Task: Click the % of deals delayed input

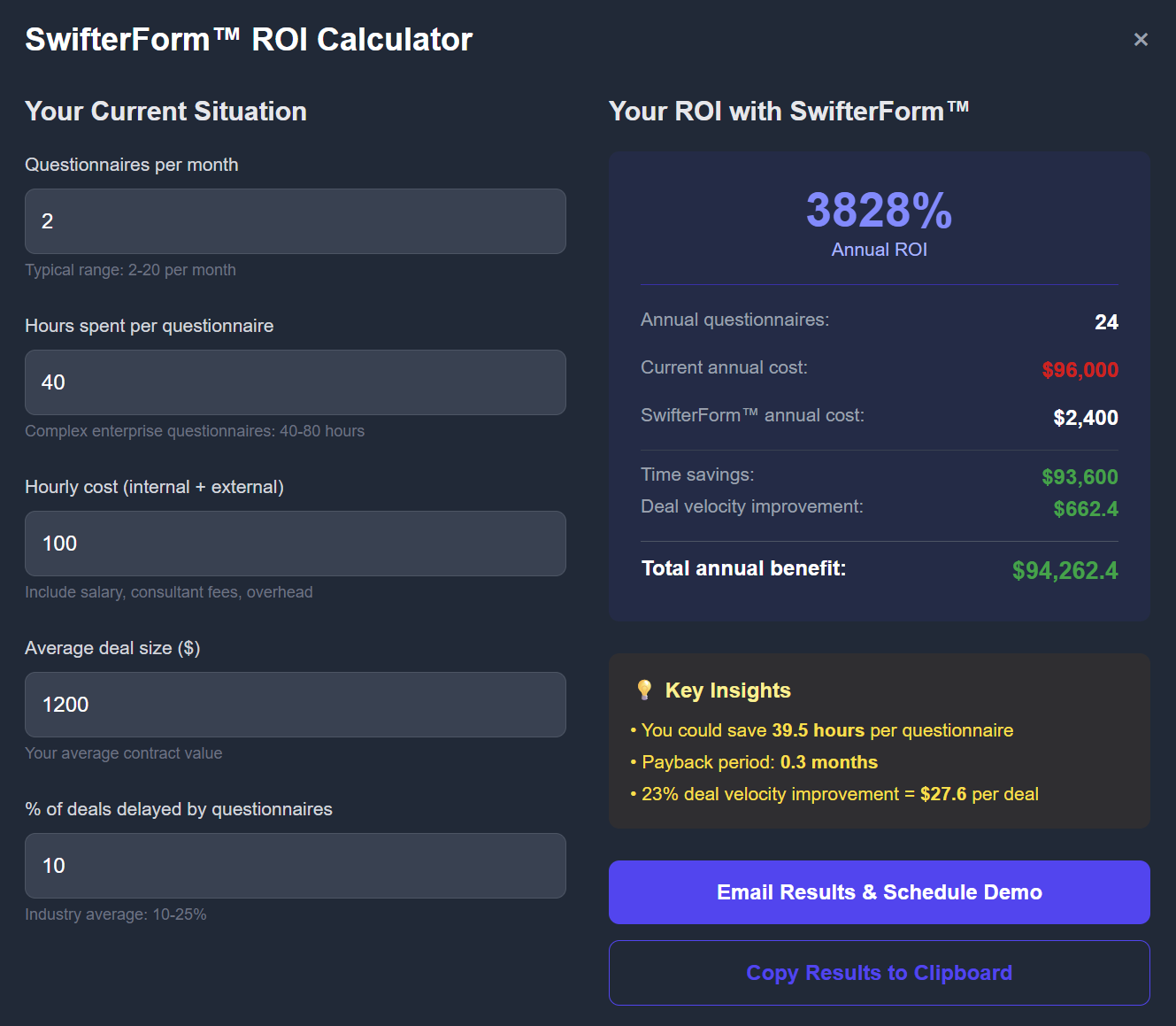Action: [296, 866]
